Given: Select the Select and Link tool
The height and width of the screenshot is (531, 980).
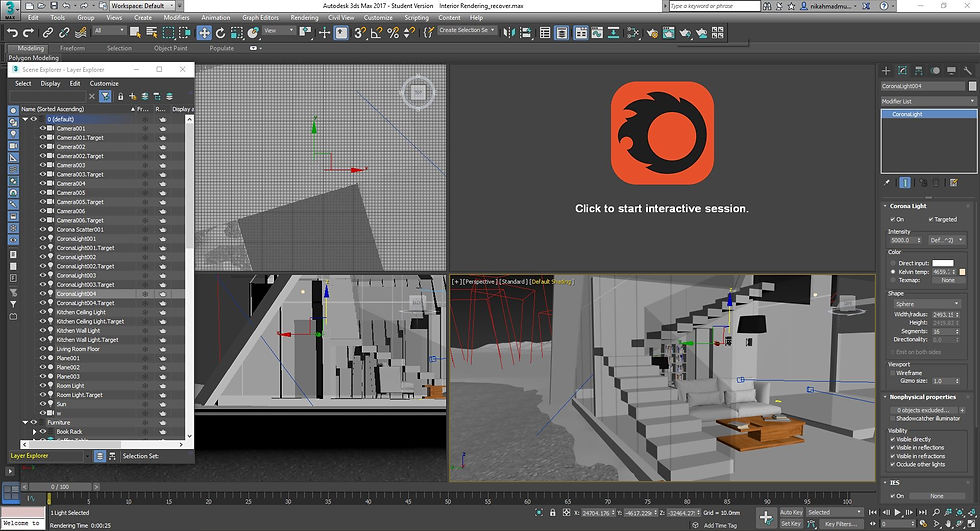Looking at the screenshot, I should point(48,32).
